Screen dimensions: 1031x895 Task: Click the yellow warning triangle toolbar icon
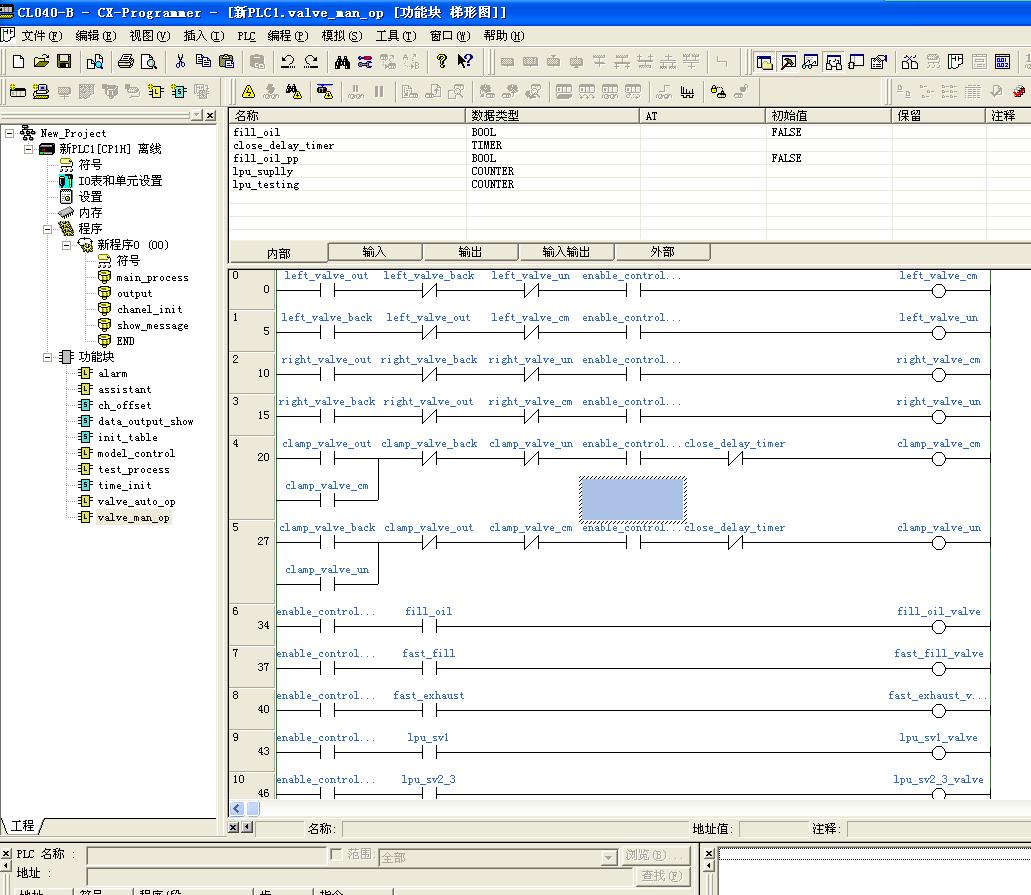[249, 92]
